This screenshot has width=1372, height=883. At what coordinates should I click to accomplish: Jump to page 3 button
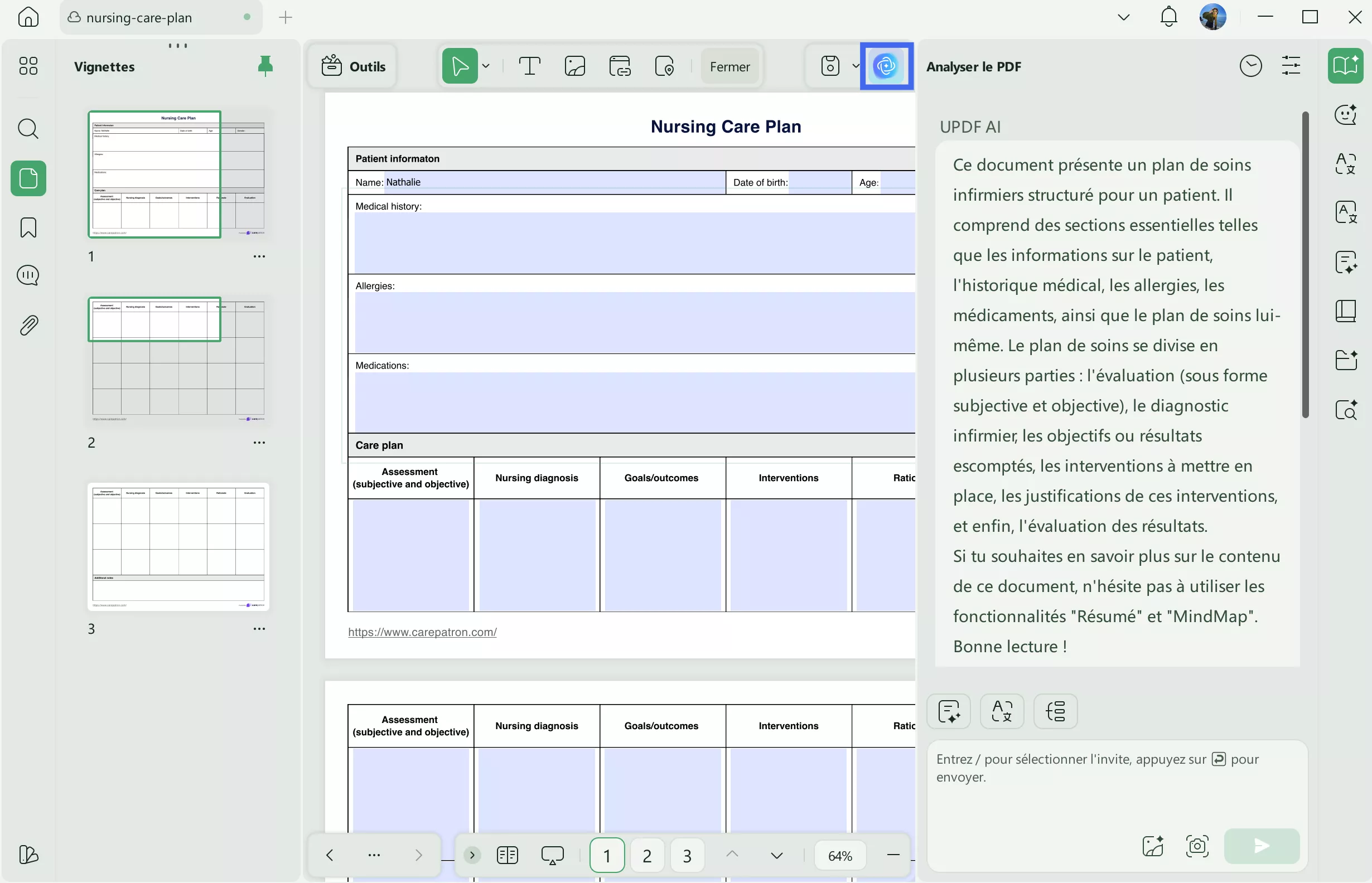[x=687, y=855]
